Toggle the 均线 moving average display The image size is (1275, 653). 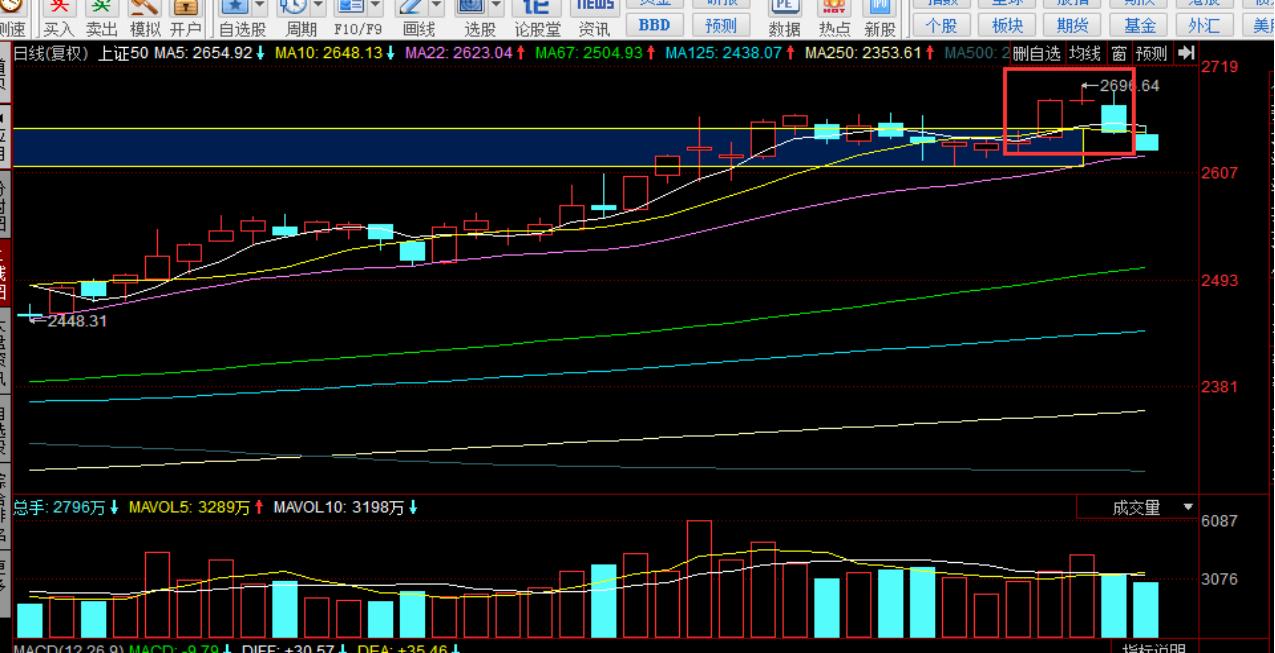(x=1084, y=53)
